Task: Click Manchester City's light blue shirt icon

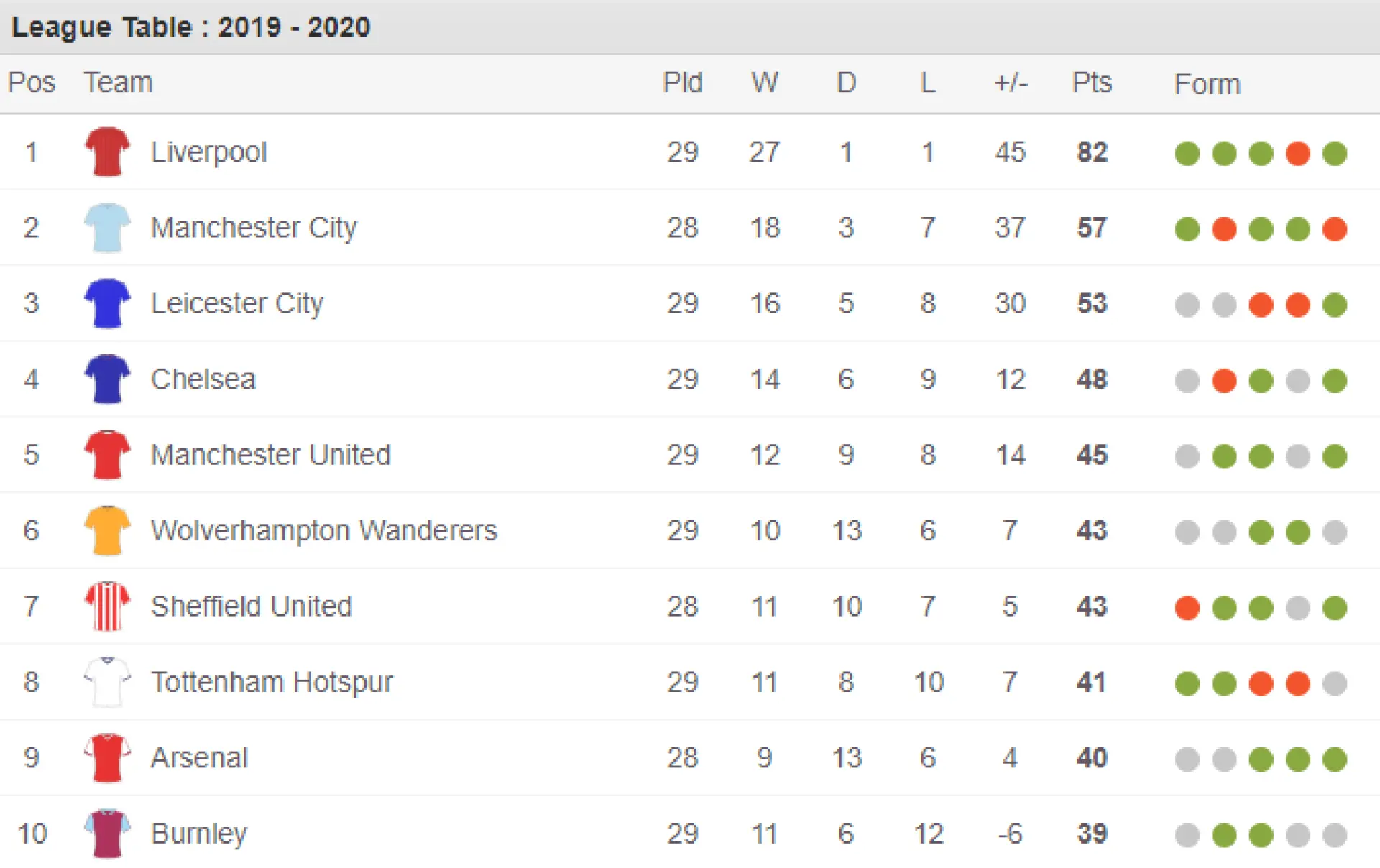Action: click(x=107, y=228)
